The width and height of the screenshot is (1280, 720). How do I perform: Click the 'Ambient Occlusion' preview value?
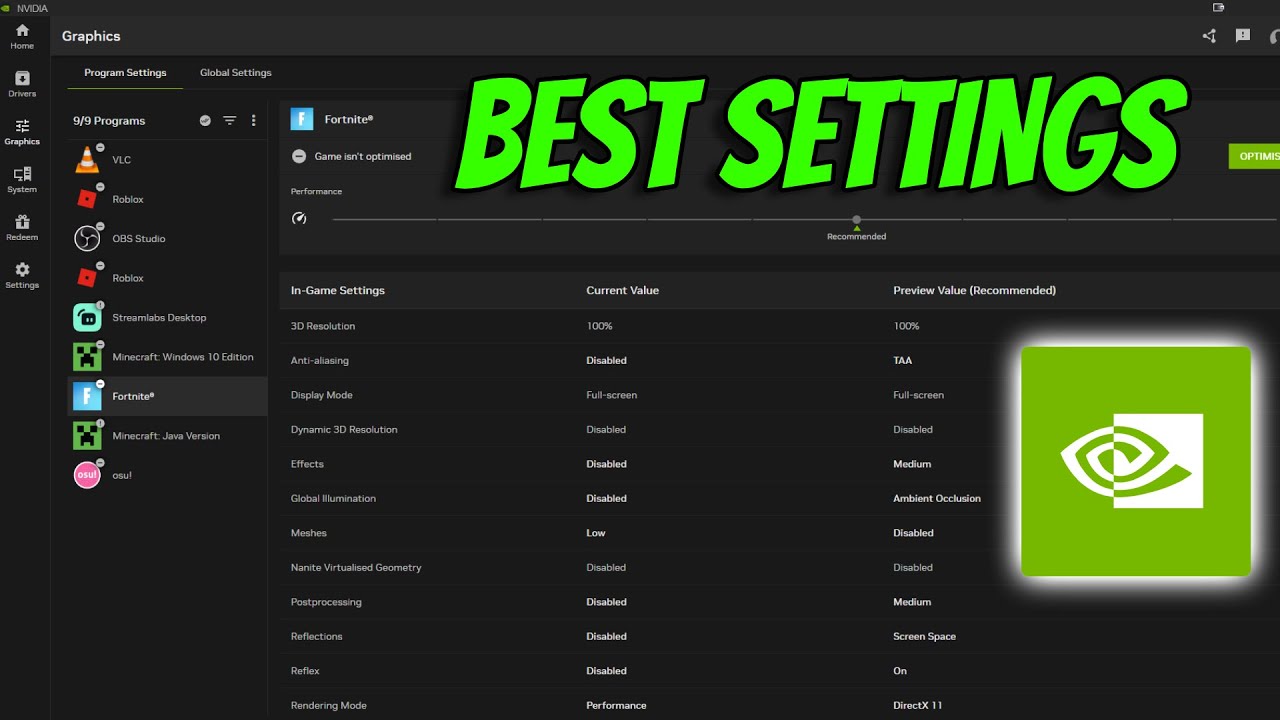tap(937, 498)
